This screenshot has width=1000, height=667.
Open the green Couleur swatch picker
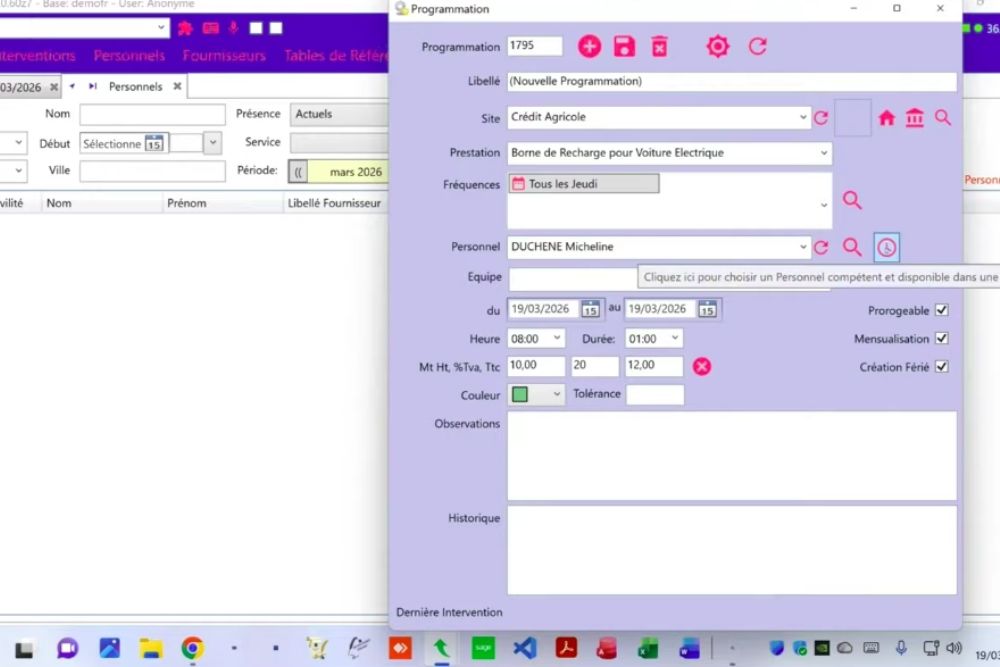537,395
